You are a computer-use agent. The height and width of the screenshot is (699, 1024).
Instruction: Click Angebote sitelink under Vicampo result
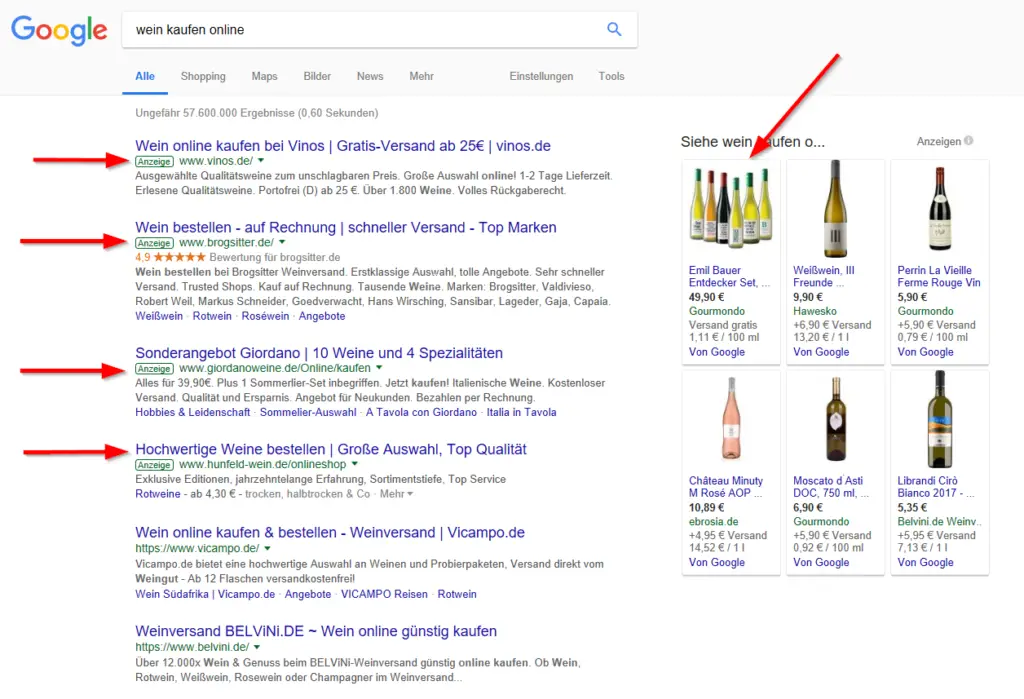click(x=308, y=594)
